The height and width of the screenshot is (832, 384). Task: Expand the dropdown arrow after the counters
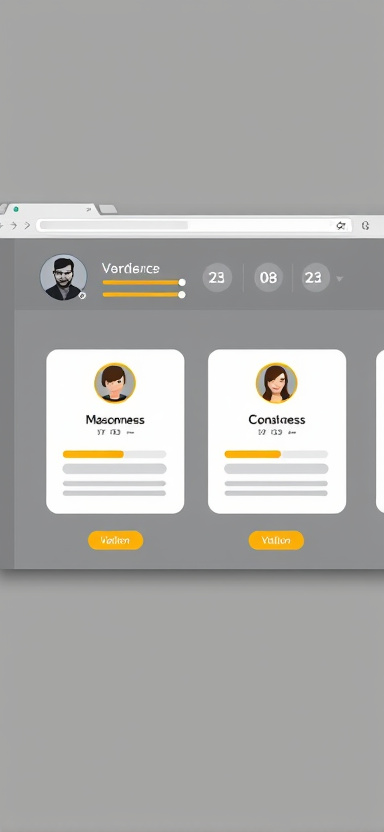pyautogui.click(x=339, y=279)
